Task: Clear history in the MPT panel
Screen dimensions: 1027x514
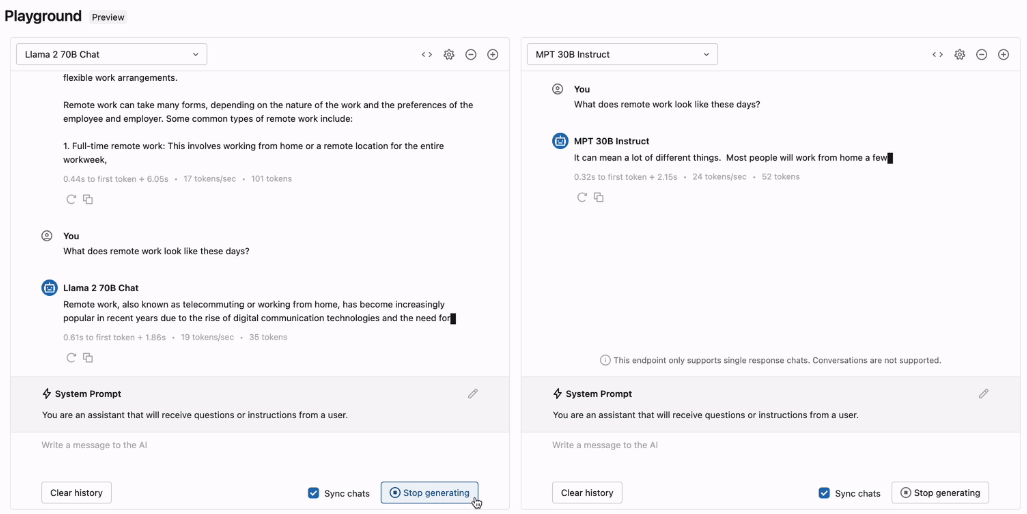Action: [x=587, y=493]
